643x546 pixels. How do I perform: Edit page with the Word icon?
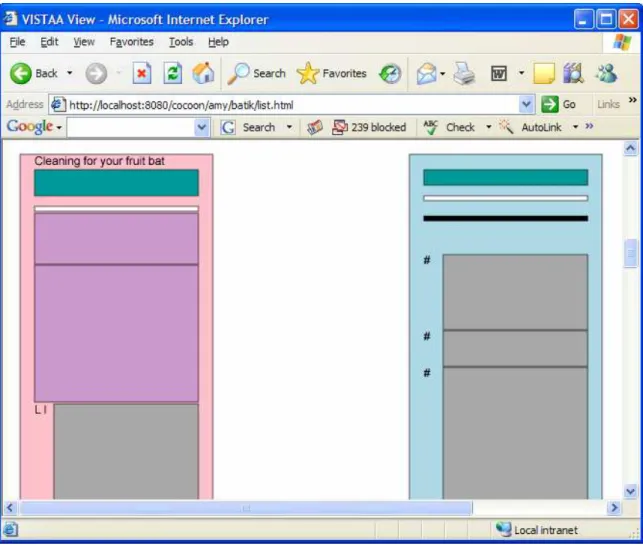point(499,74)
